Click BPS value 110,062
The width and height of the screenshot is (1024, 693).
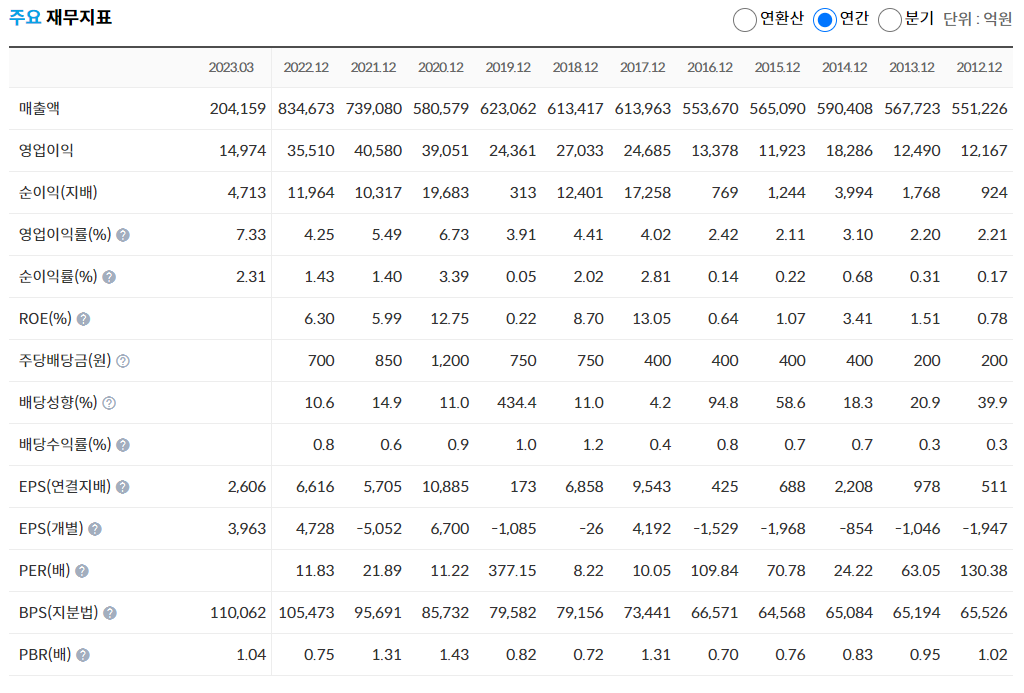coord(238,613)
